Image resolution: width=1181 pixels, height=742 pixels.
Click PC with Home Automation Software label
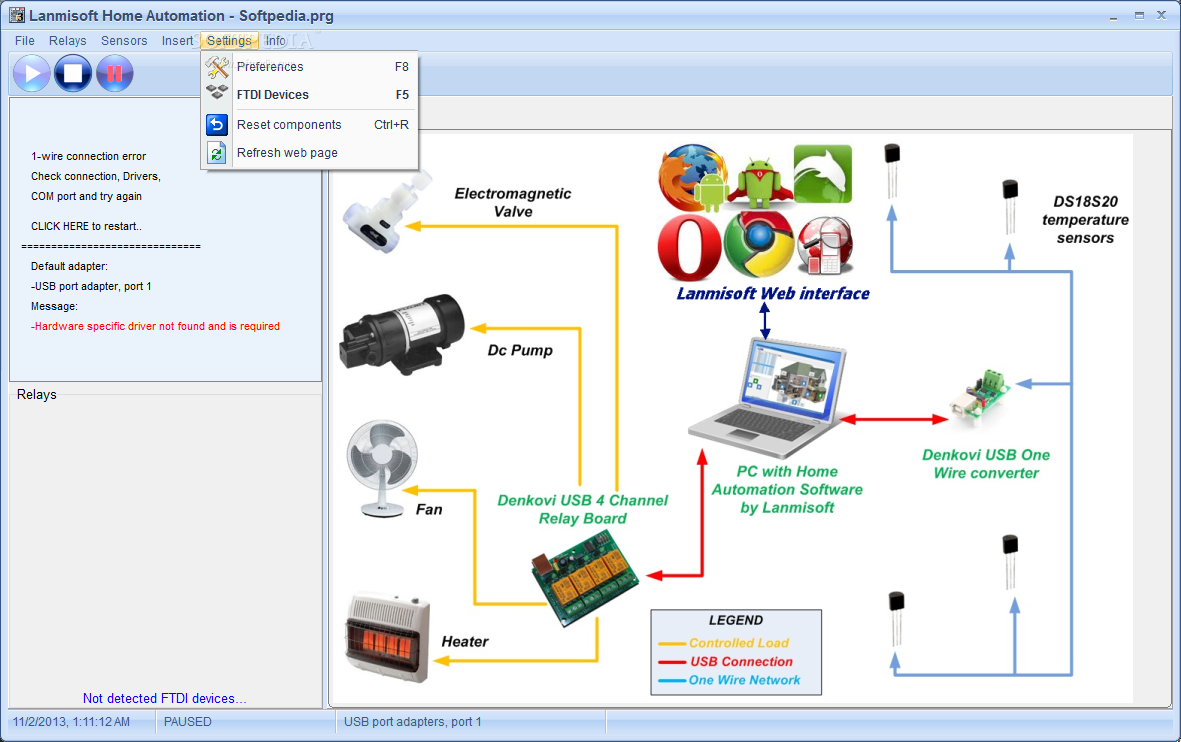787,490
